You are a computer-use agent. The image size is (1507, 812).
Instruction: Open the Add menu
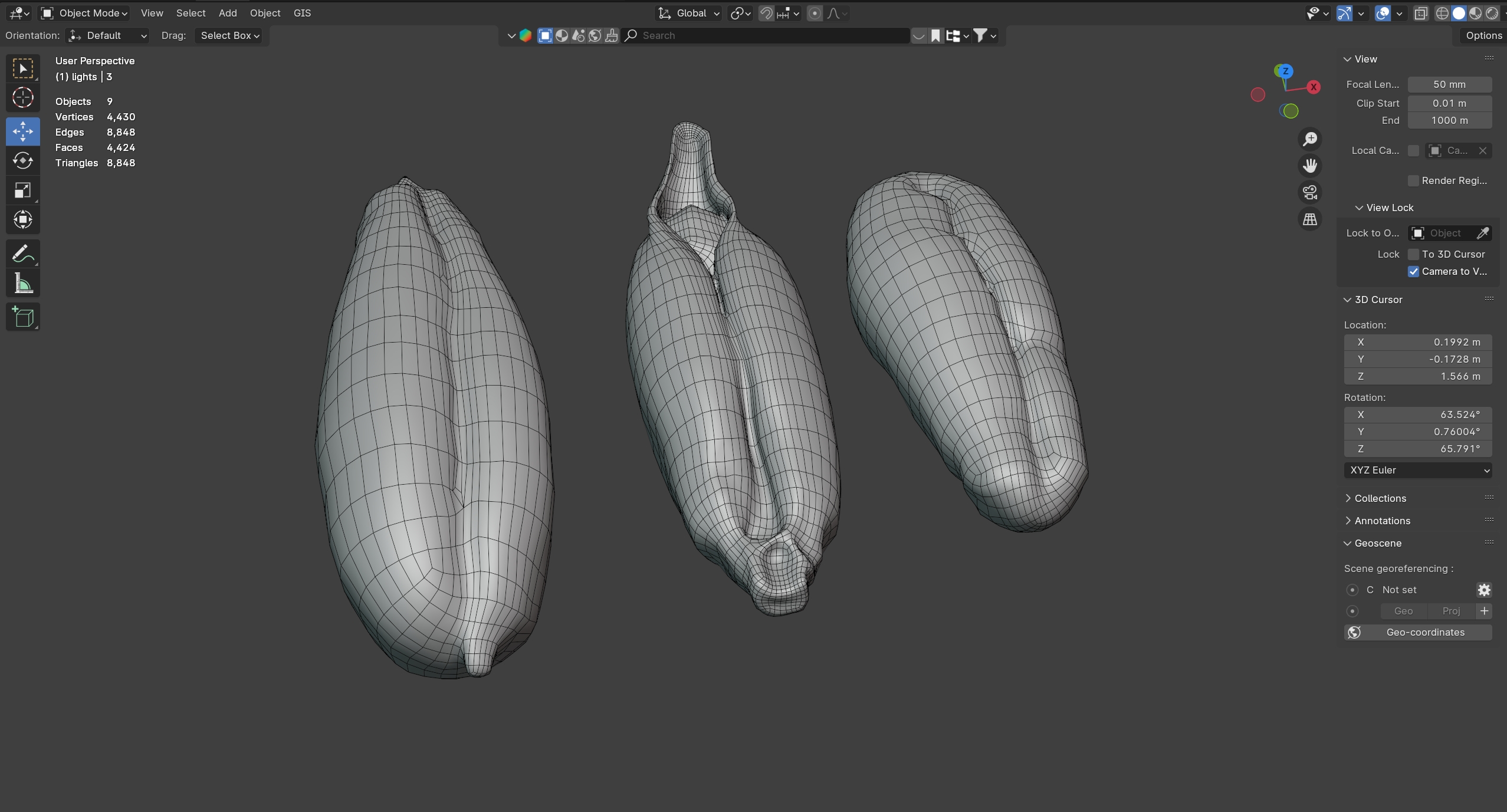[228, 13]
